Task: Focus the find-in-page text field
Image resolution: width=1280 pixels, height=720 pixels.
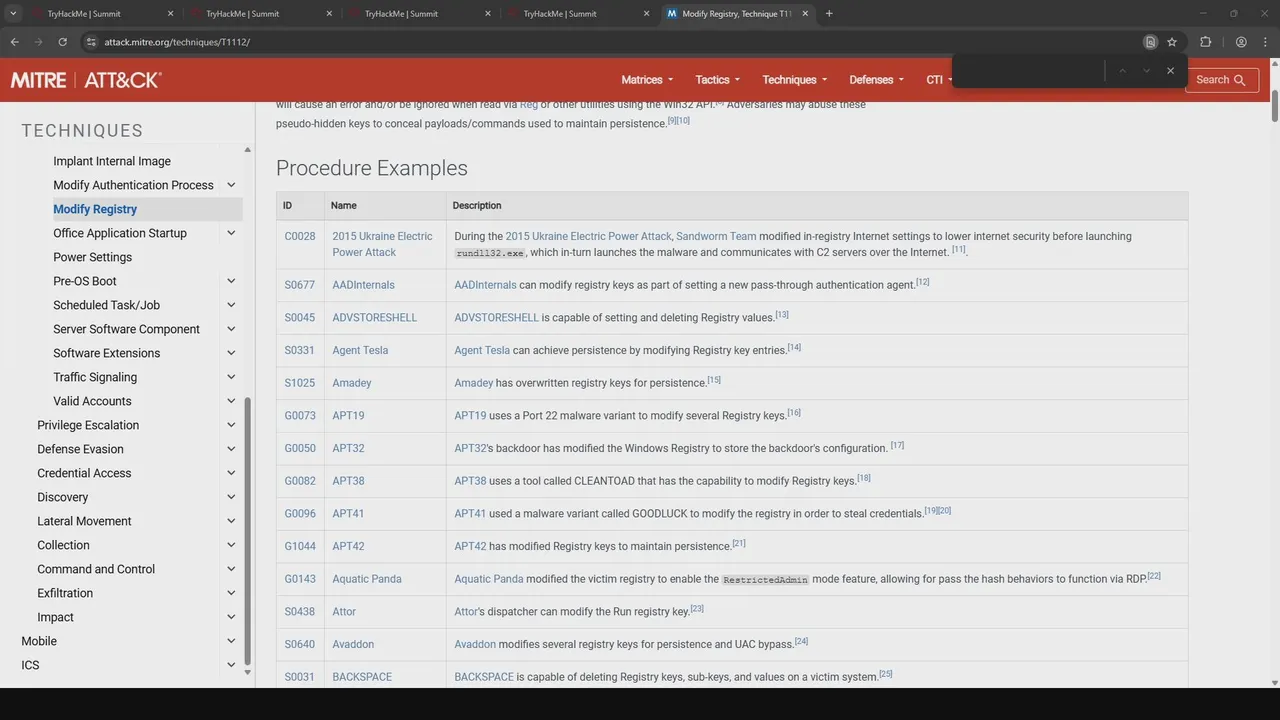Action: 1030,71
